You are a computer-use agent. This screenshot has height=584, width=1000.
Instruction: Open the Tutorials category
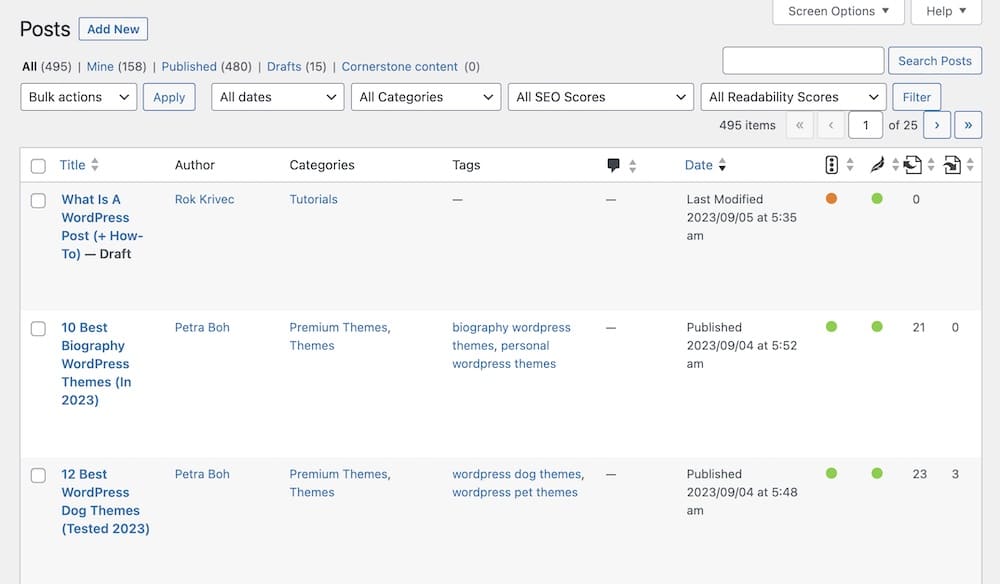313,199
